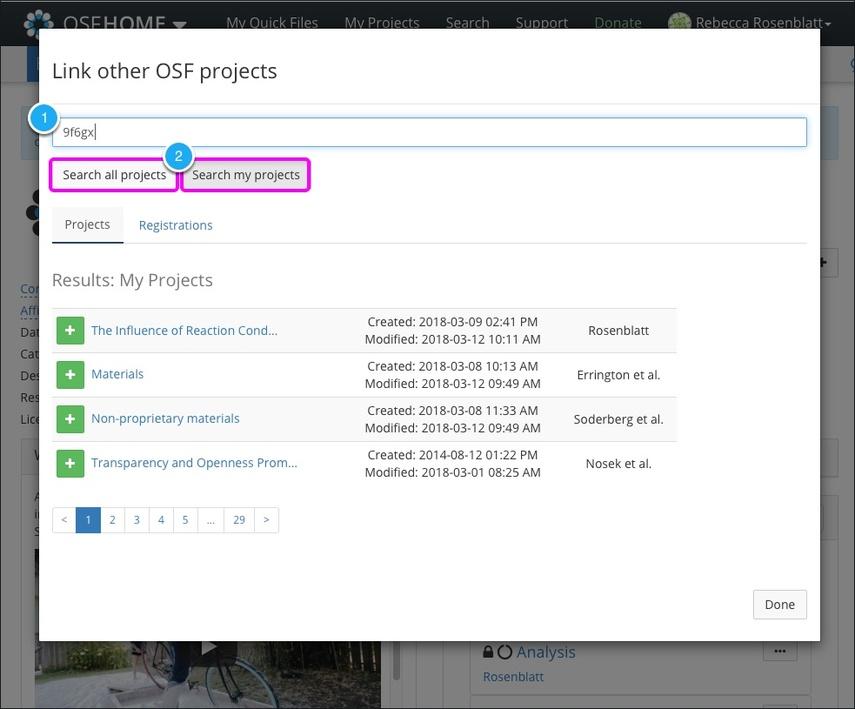Click Search all projects button
Image resolution: width=855 pixels, height=709 pixels.
click(114, 175)
